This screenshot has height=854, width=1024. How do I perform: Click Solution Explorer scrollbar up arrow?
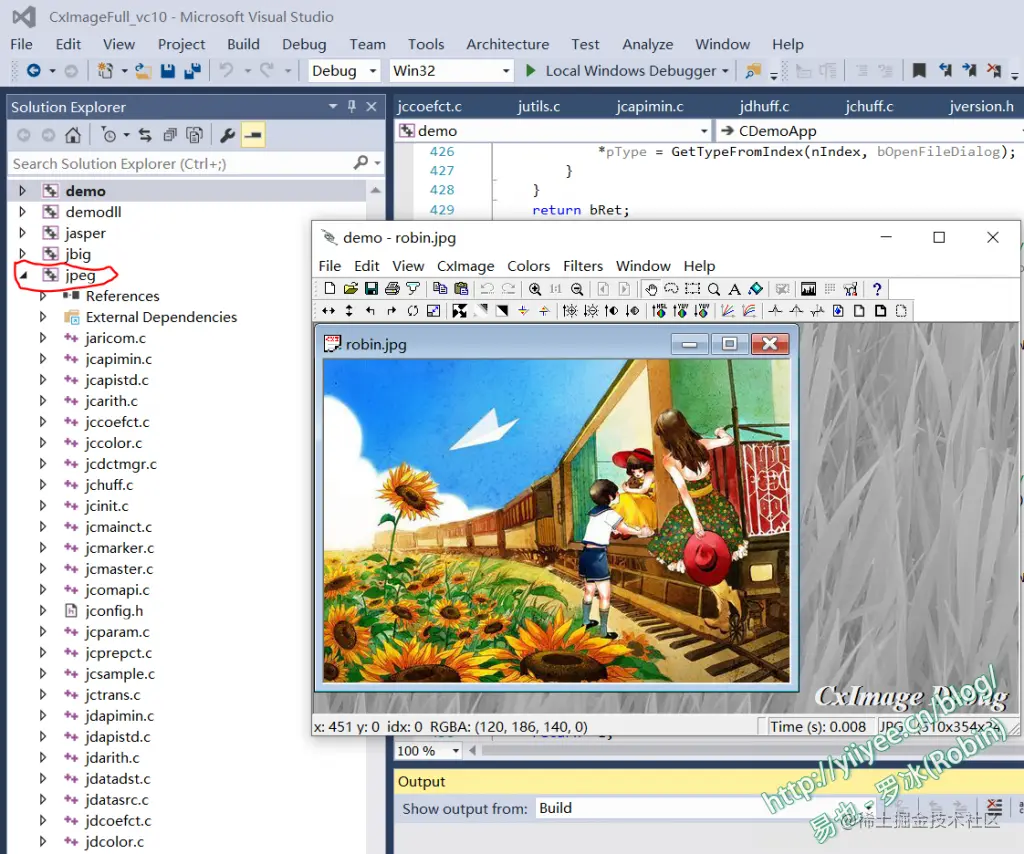click(376, 191)
